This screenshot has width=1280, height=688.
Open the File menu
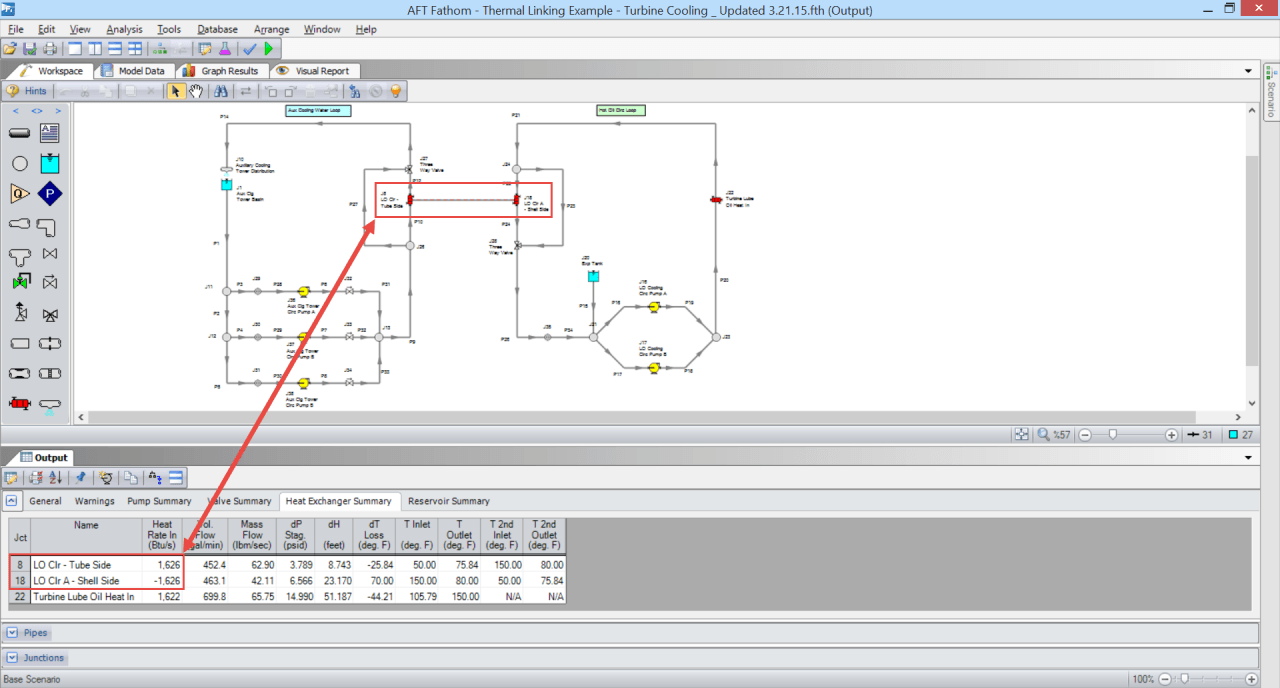click(15, 29)
